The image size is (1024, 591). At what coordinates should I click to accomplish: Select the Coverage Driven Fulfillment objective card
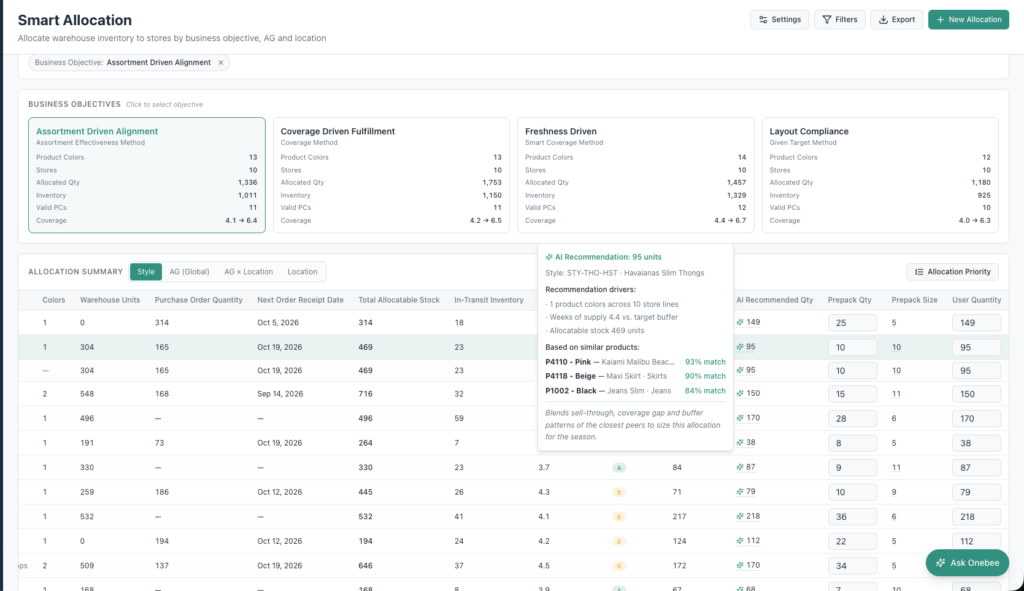pos(391,175)
